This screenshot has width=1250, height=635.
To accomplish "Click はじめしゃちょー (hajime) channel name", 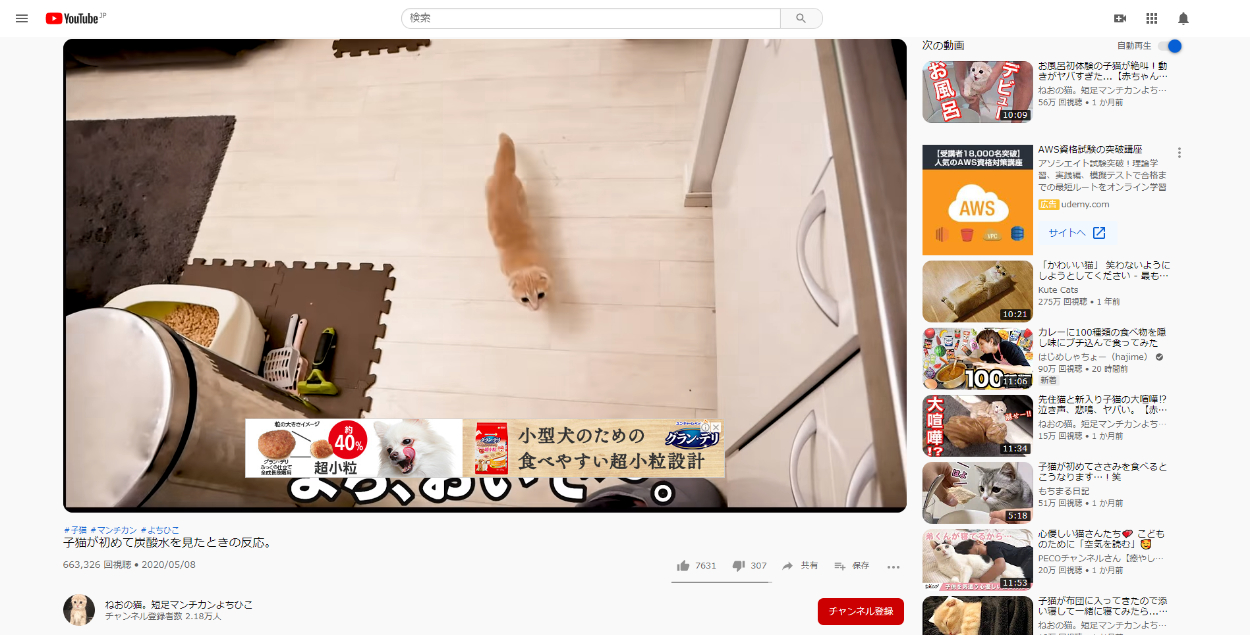I will tap(1095, 357).
